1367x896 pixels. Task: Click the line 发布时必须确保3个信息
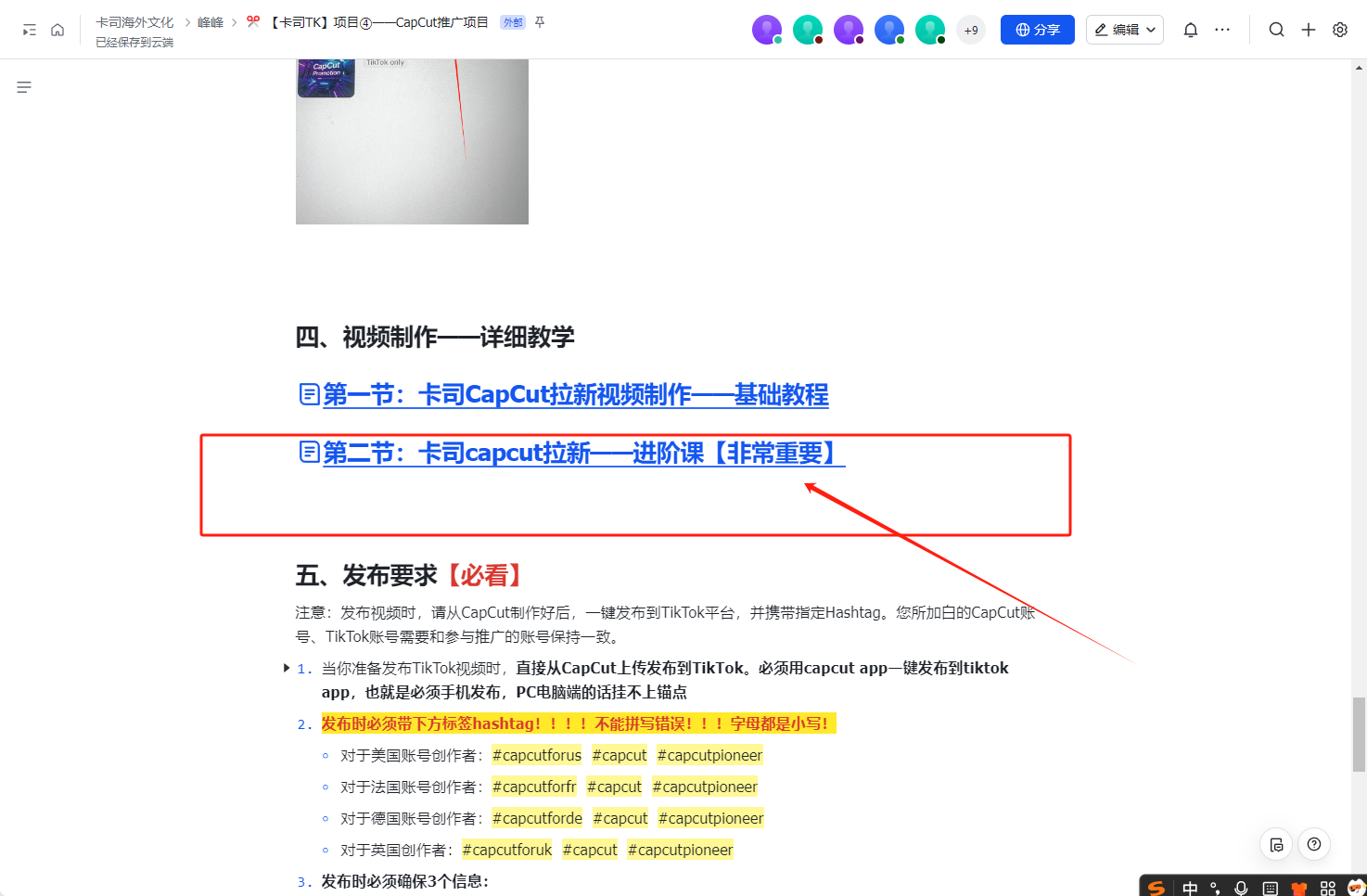[404, 881]
